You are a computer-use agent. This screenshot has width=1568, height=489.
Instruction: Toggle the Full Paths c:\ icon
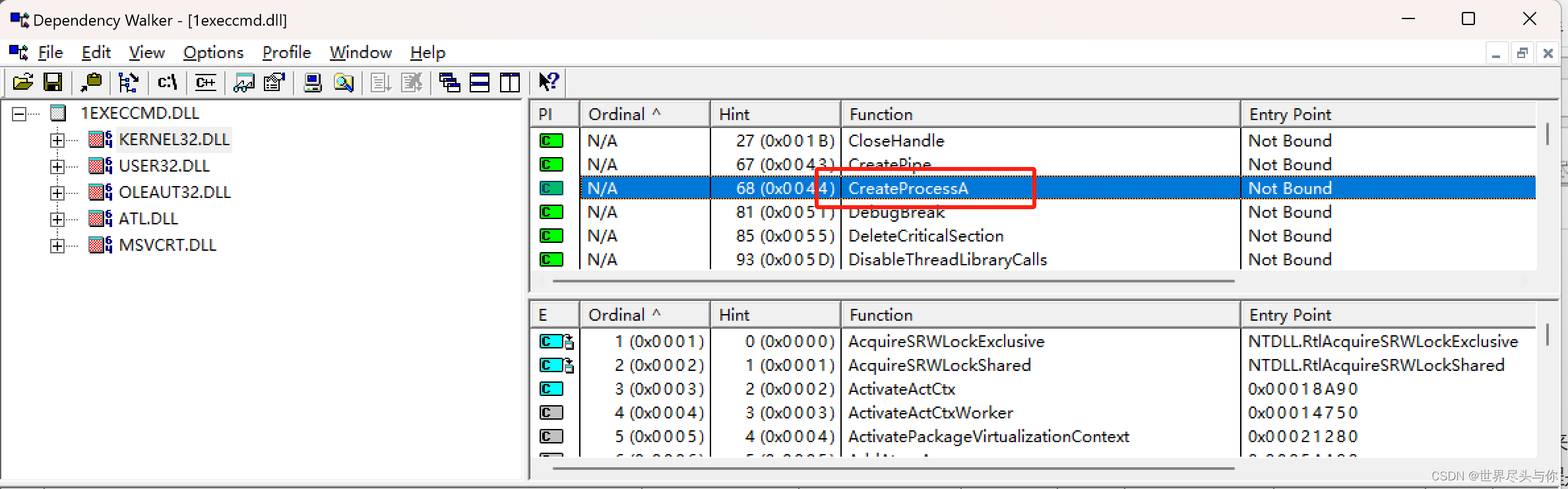(167, 82)
